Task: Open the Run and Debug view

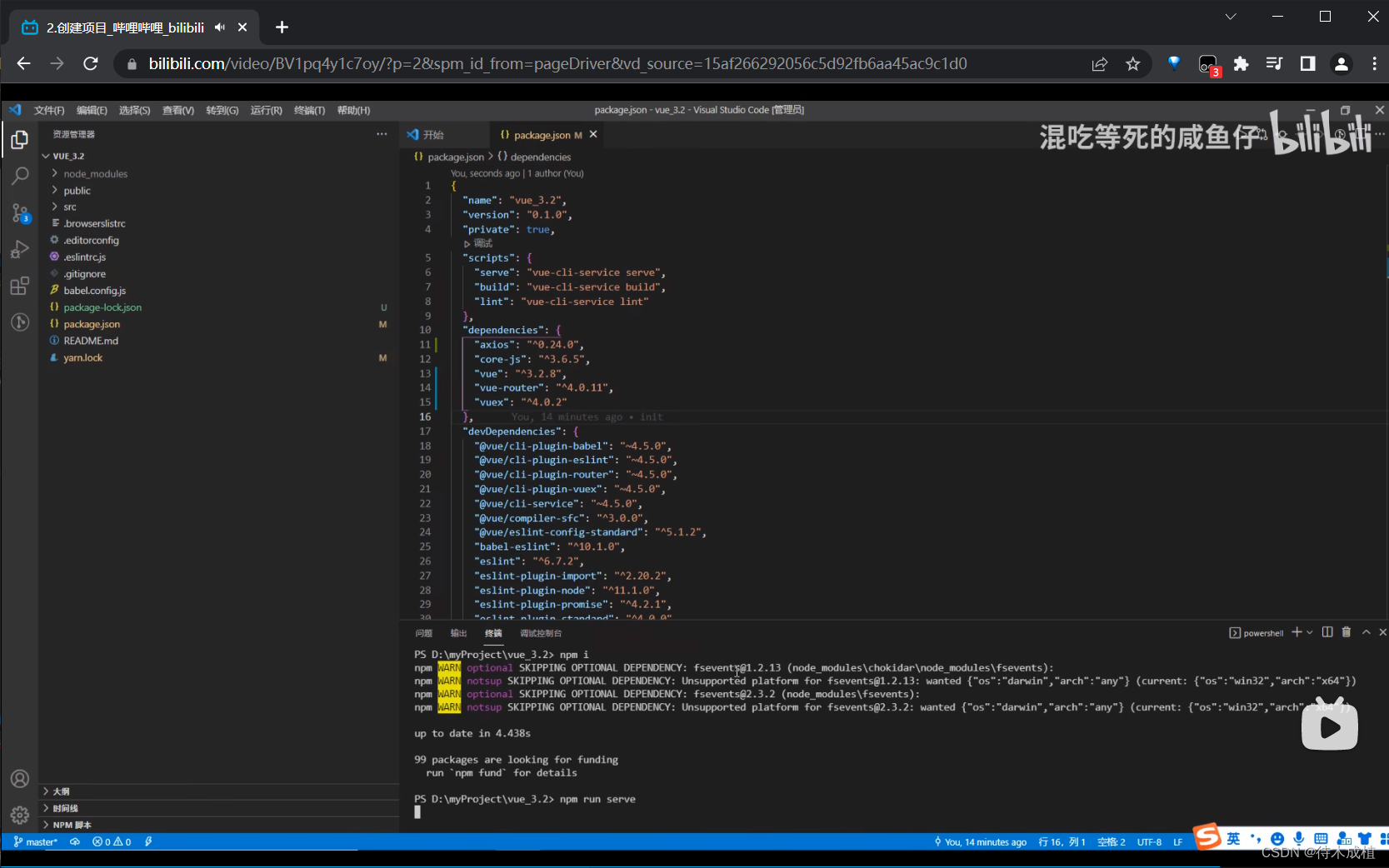Action: pos(20,249)
